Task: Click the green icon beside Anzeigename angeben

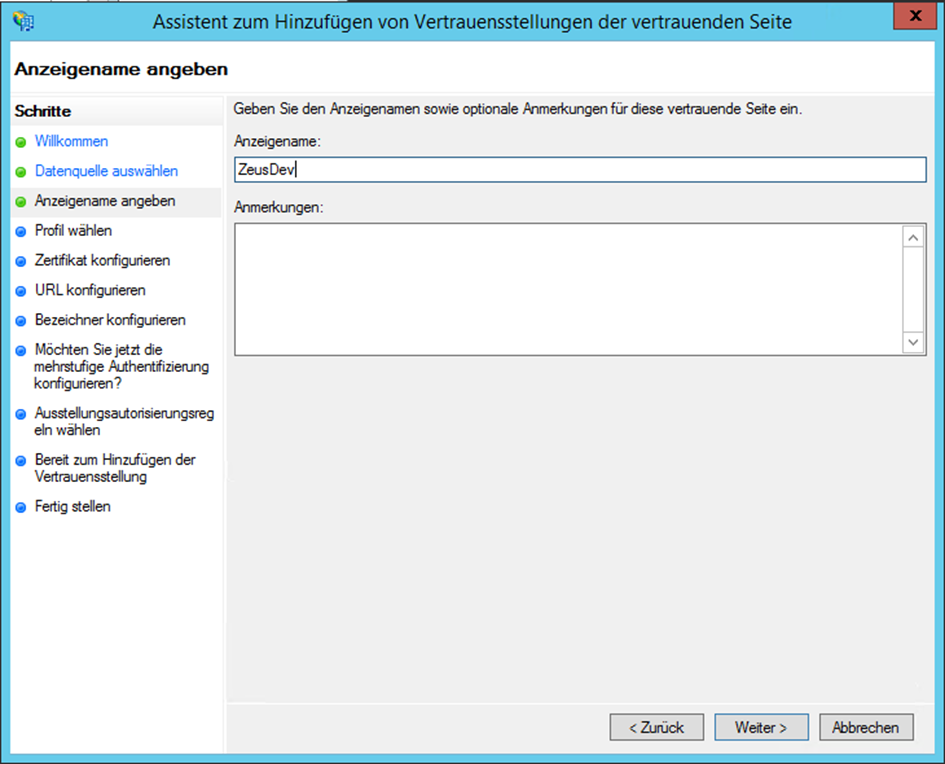Action: coord(22,199)
